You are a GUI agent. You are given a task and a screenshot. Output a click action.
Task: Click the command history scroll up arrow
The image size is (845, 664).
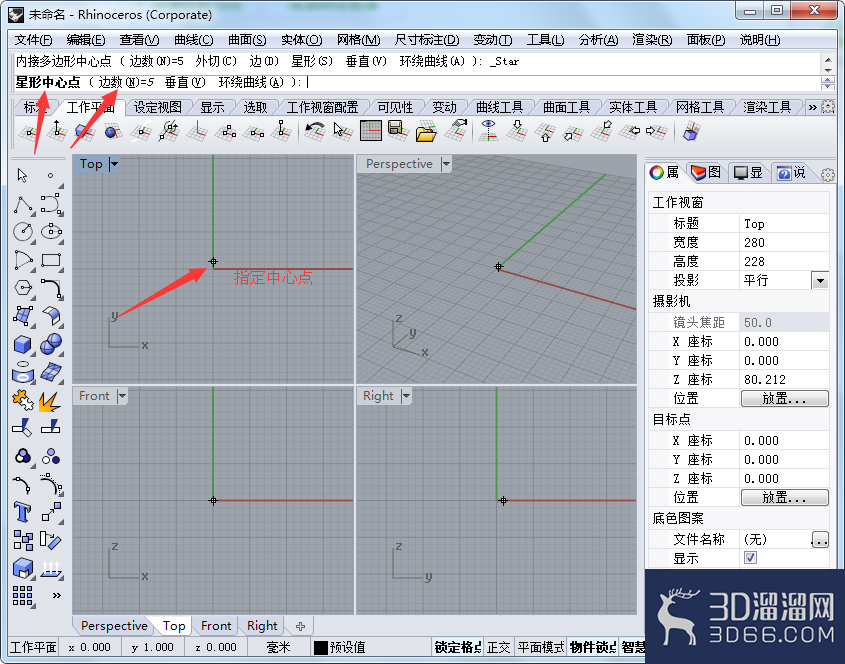[828, 58]
